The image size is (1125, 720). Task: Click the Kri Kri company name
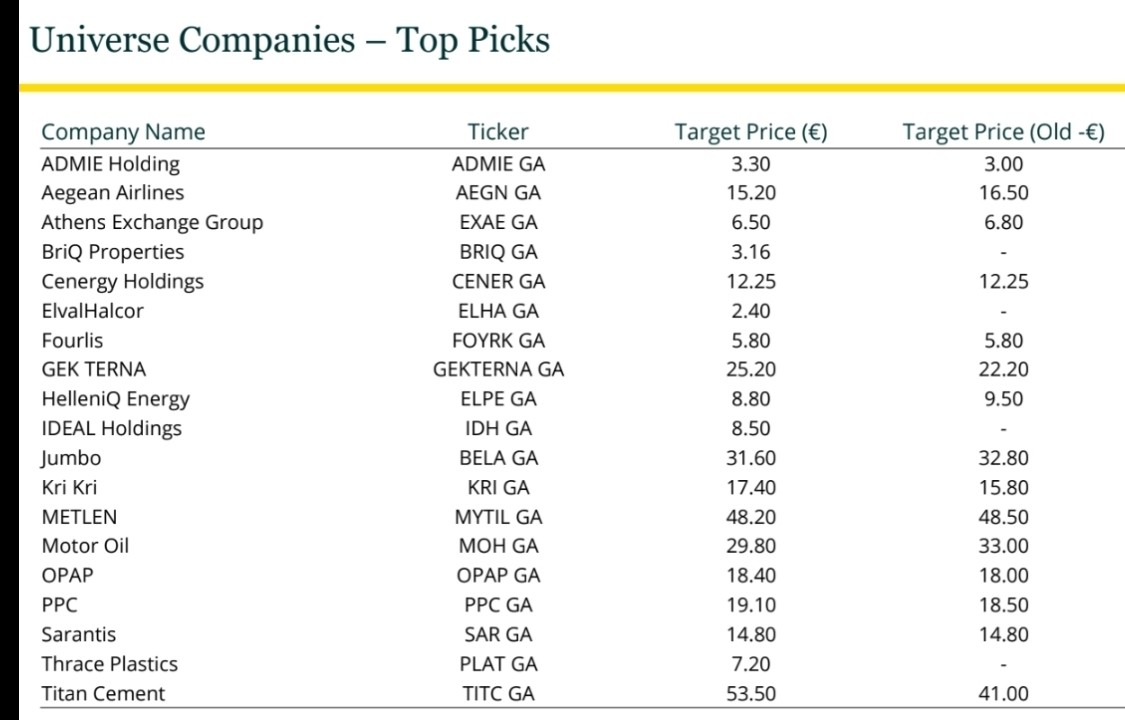tap(70, 488)
